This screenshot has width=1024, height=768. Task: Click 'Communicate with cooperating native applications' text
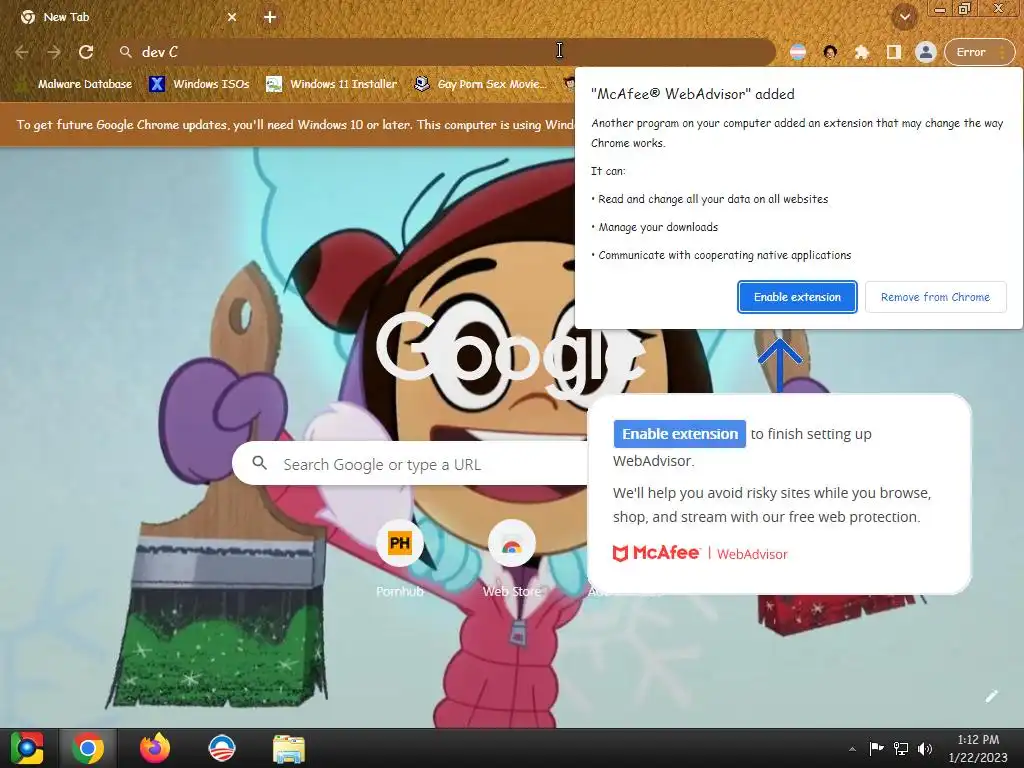(725, 255)
